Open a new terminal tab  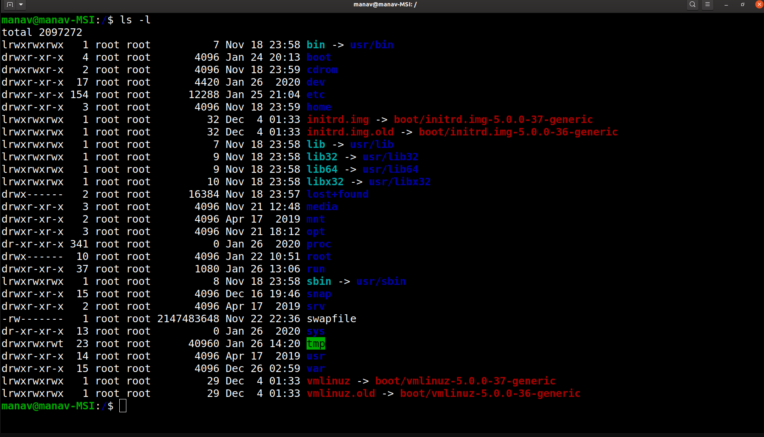pyautogui.click(x=9, y=6)
